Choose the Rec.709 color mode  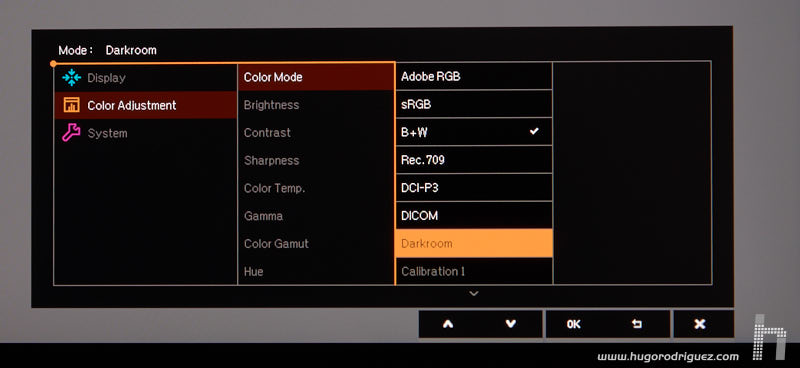click(474, 160)
